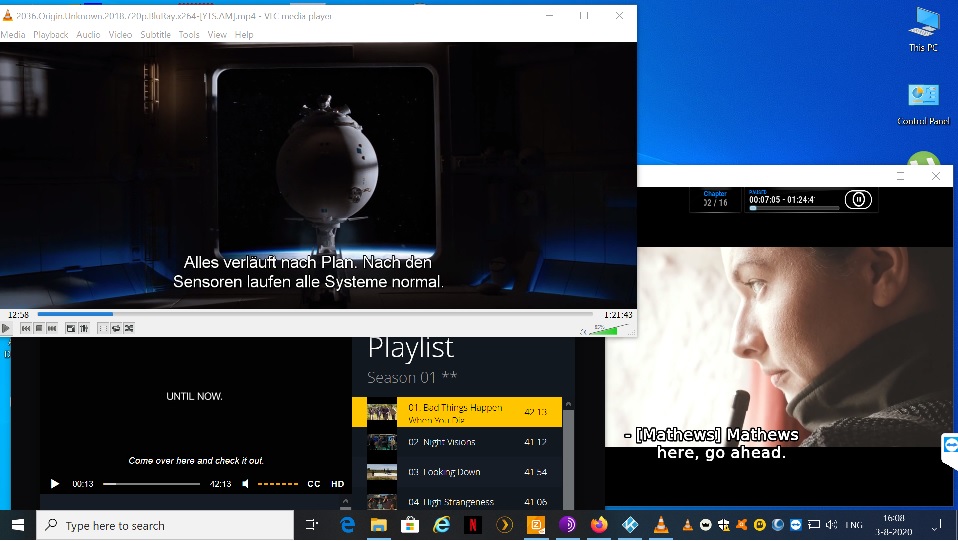Stop playback in VLC controls
958x541 pixels.
click(39, 328)
